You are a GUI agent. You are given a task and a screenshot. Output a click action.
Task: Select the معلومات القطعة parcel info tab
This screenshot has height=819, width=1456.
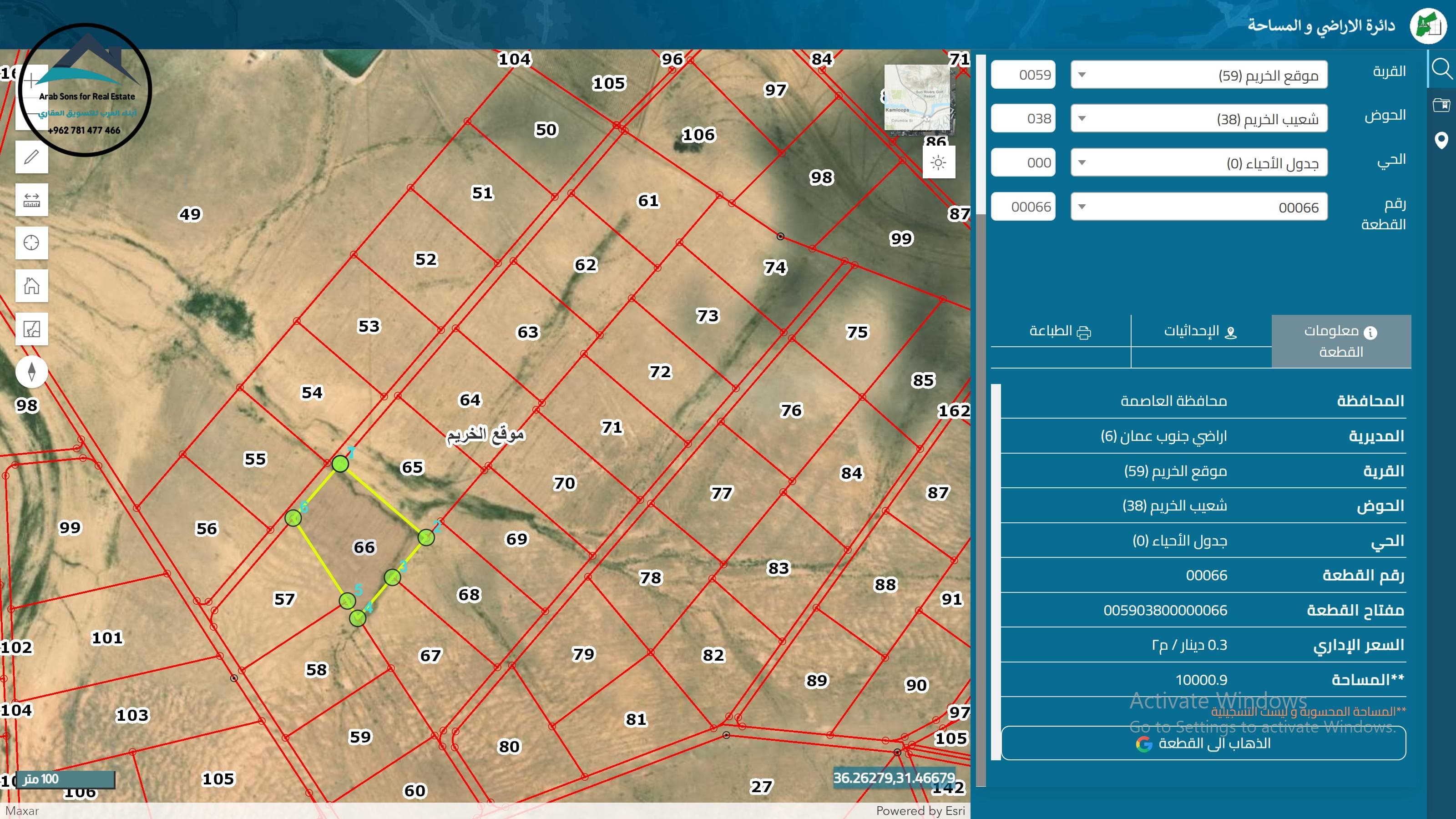coord(1341,341)
